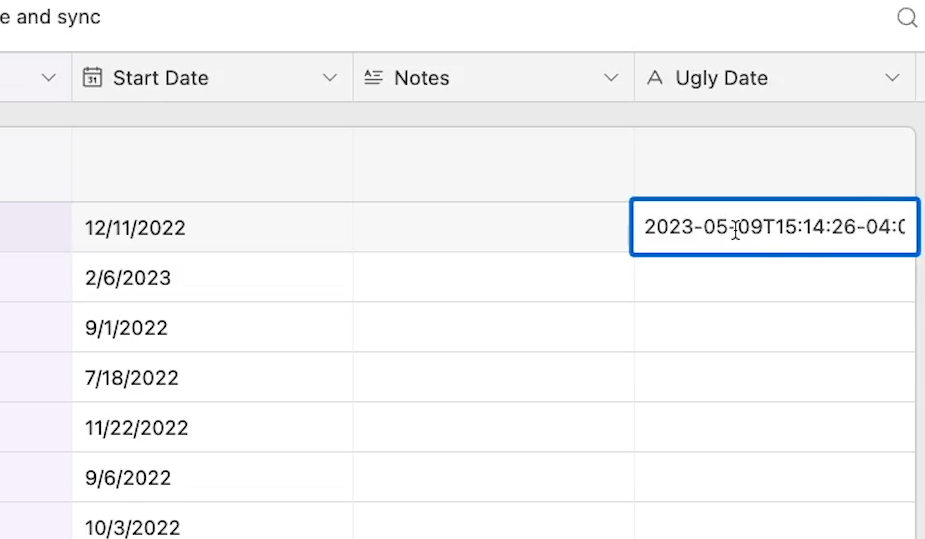Click Notes cell beside 2/6/2023

coord(494,277)
